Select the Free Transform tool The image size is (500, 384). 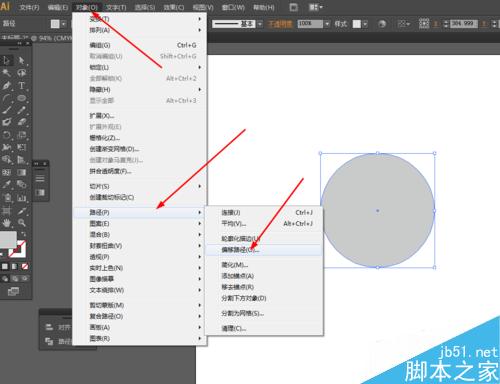[21, 147]
